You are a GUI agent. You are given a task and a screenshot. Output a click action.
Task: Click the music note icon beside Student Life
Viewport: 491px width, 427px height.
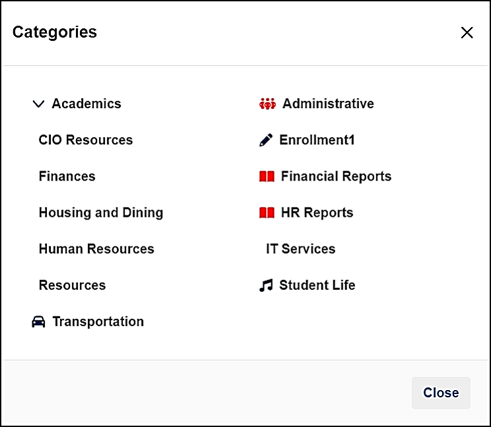(266, 285)
